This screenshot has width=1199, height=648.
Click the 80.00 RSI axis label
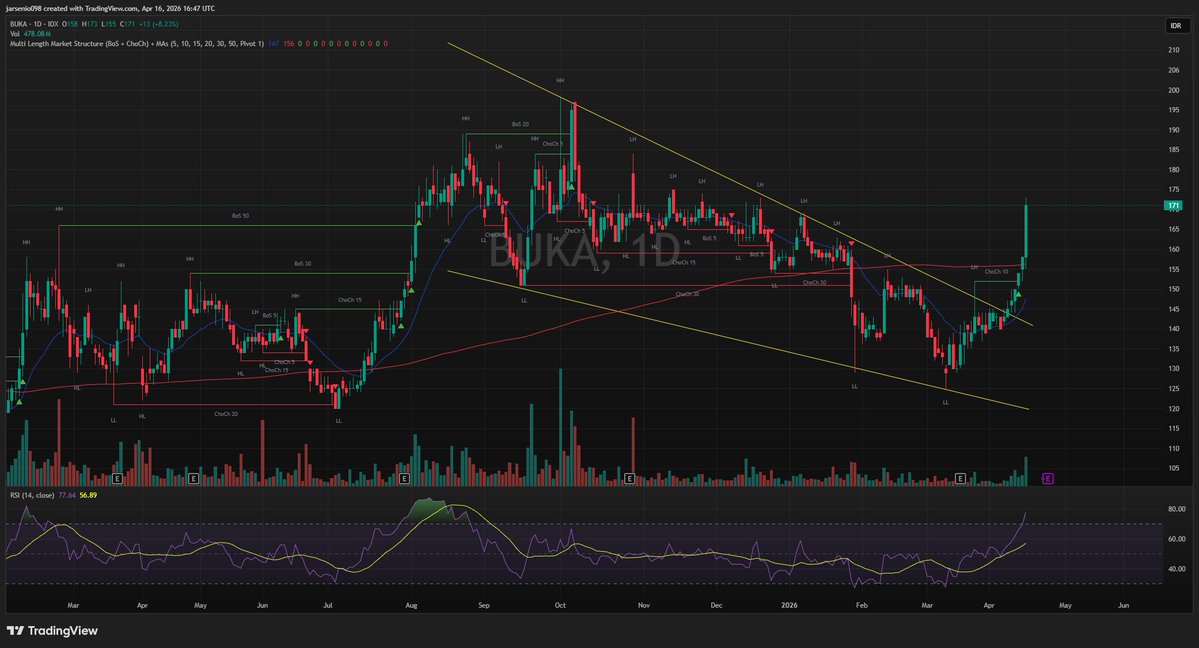point(1176,509)
